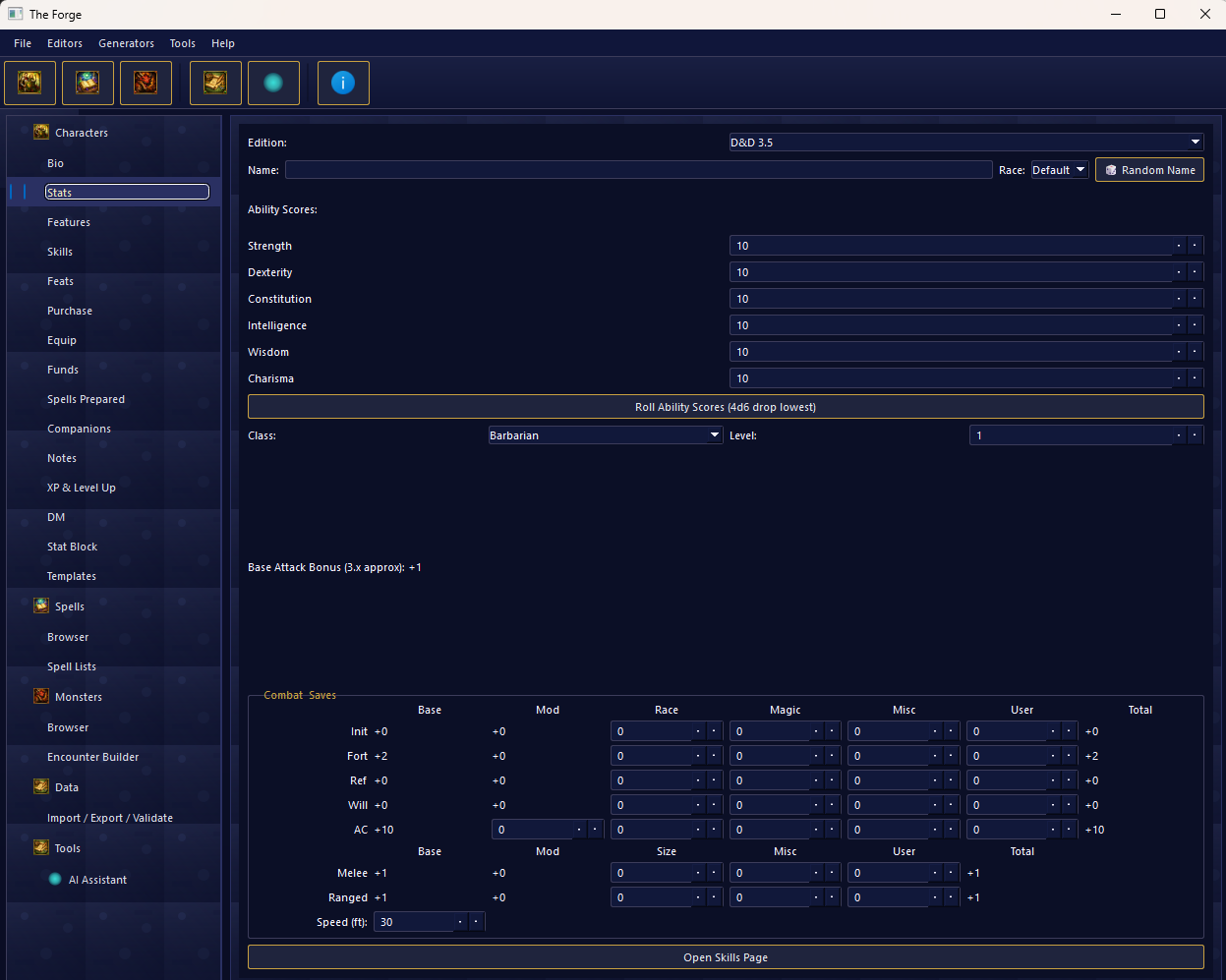Click the Data scroll icon in the toolbar
This screenshot has width=1226, height=980.
coord(214,83)
